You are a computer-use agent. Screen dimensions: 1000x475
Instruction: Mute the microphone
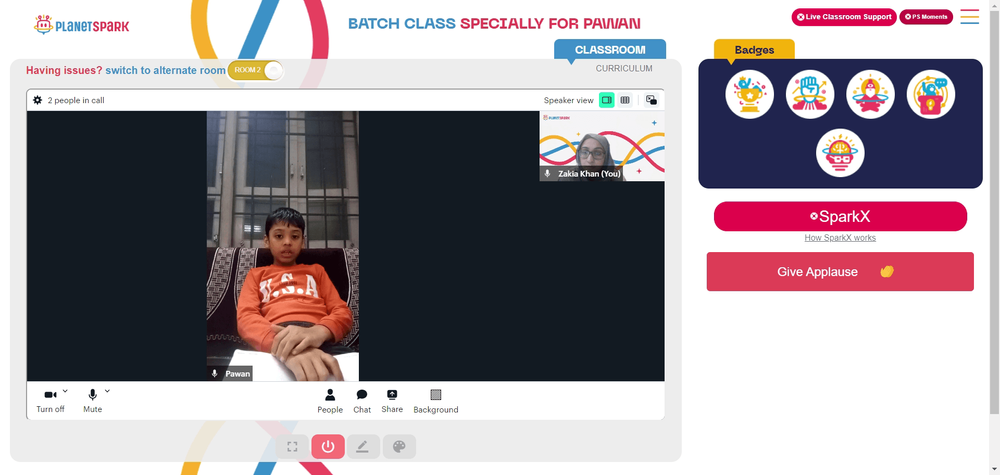[92, 401]
